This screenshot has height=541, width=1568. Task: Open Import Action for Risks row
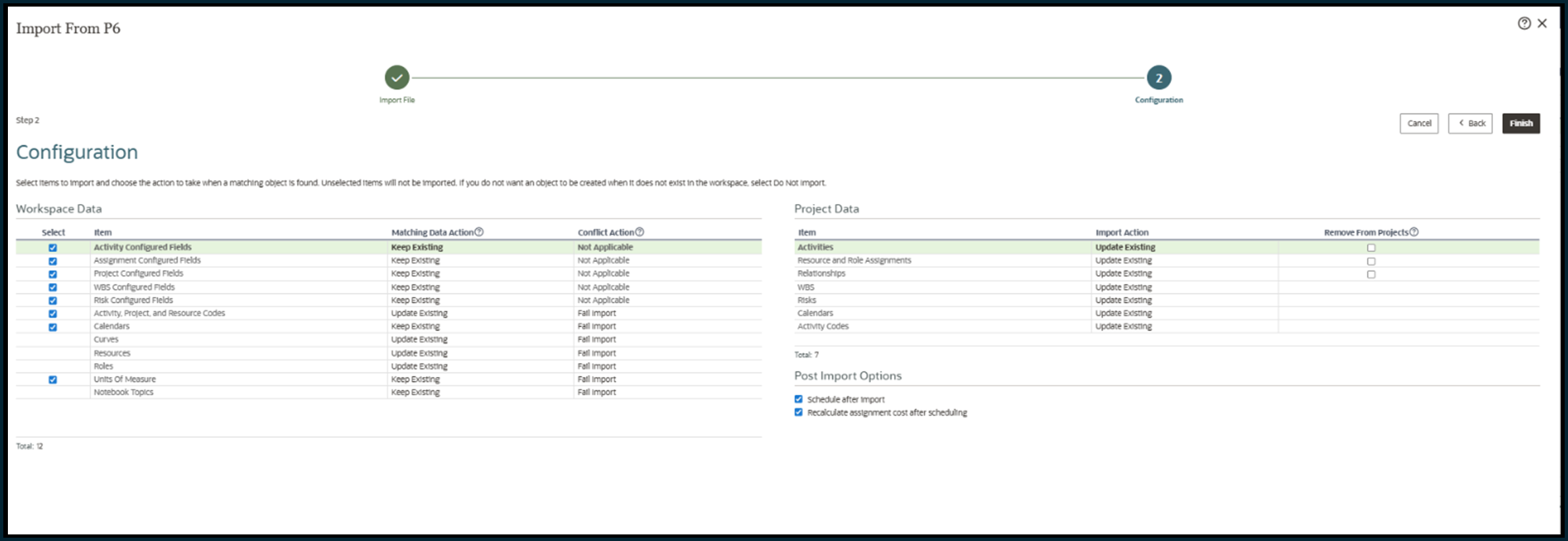[x=1185, y=300]
